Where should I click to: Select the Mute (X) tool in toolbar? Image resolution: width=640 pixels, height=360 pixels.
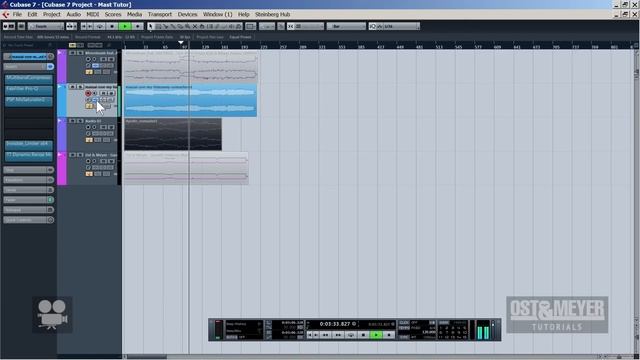pos(195,27)
